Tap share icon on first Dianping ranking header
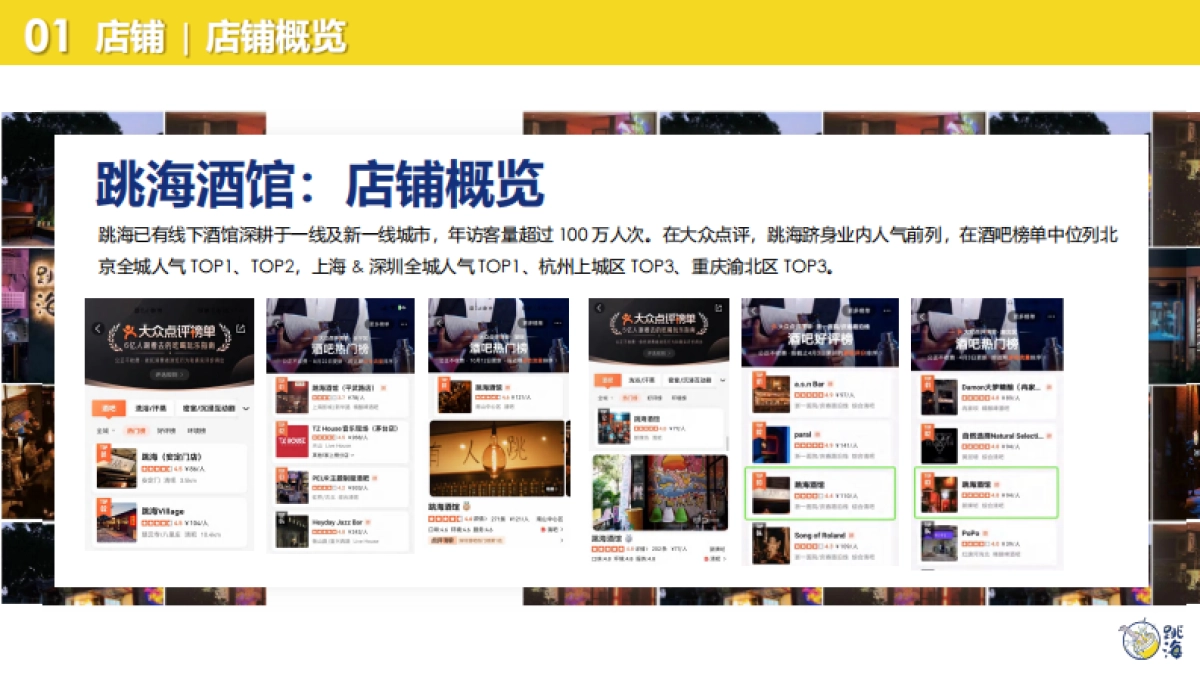Screen dimensions: 1200x675 [240, 328]
